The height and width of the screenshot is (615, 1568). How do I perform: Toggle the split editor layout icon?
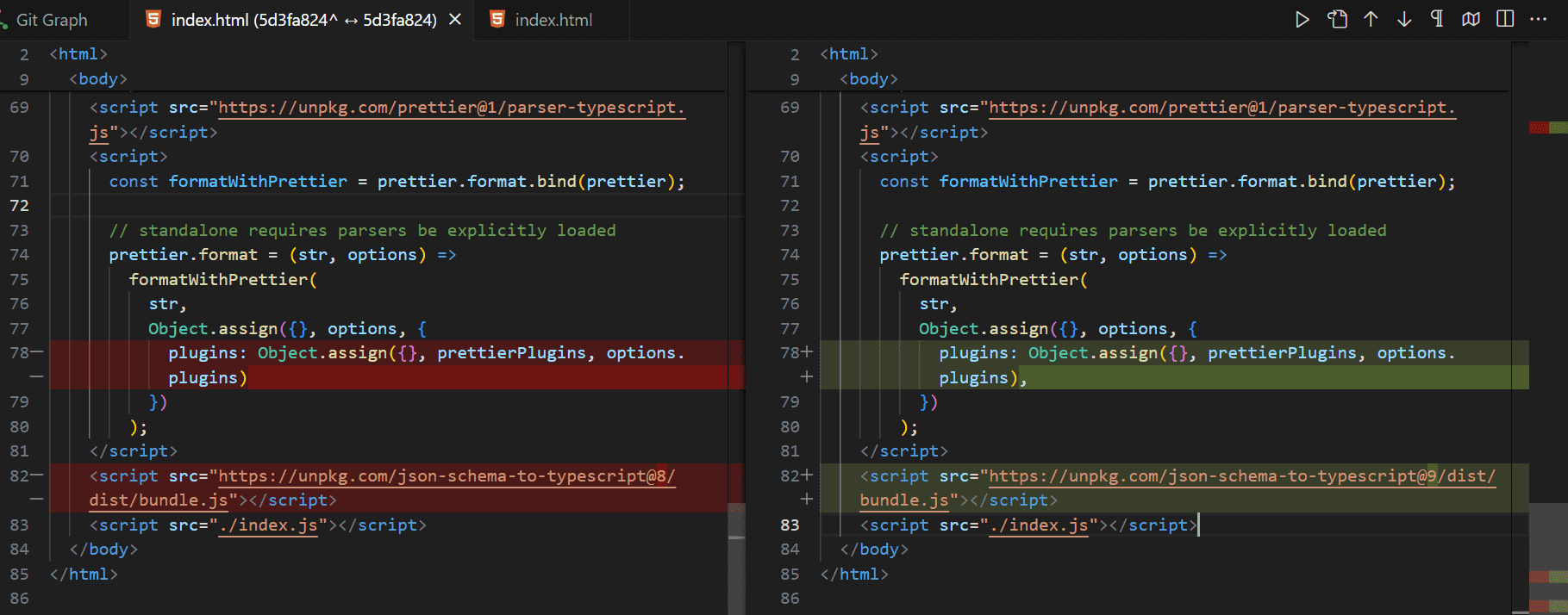click(x=1505, y=20)
